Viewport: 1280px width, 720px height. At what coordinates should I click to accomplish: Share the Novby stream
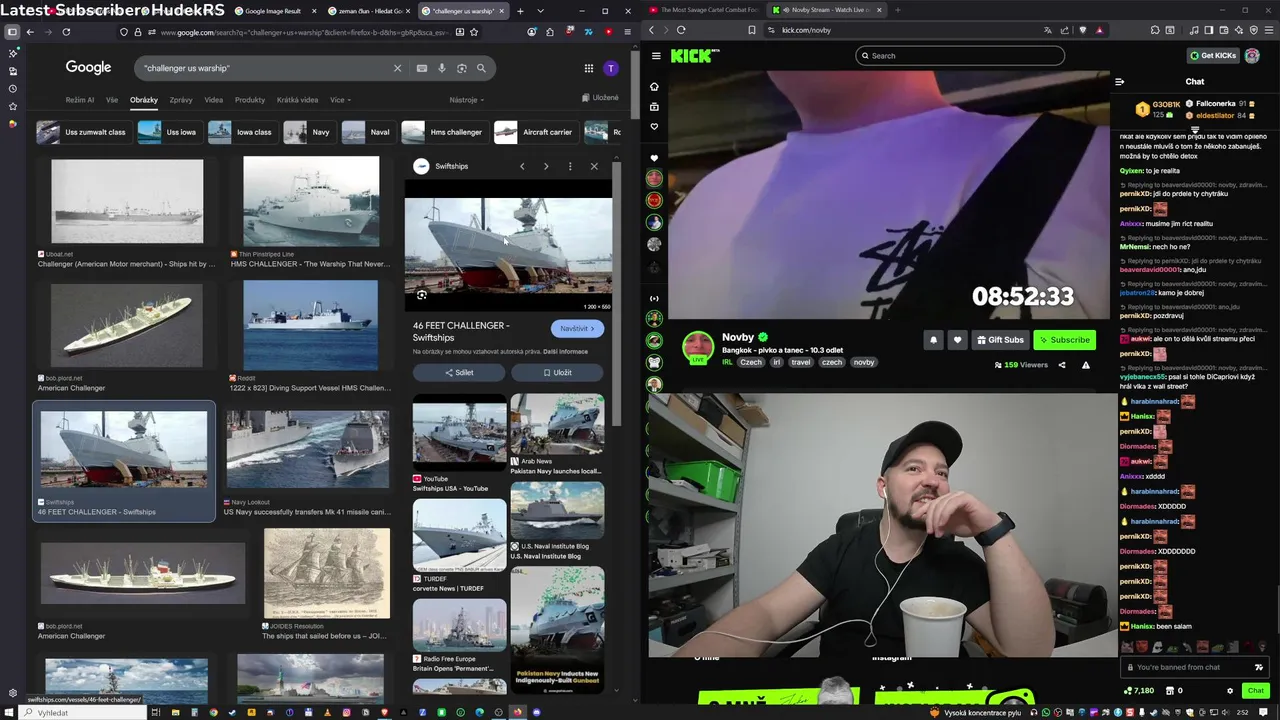tap(1062, 365)
